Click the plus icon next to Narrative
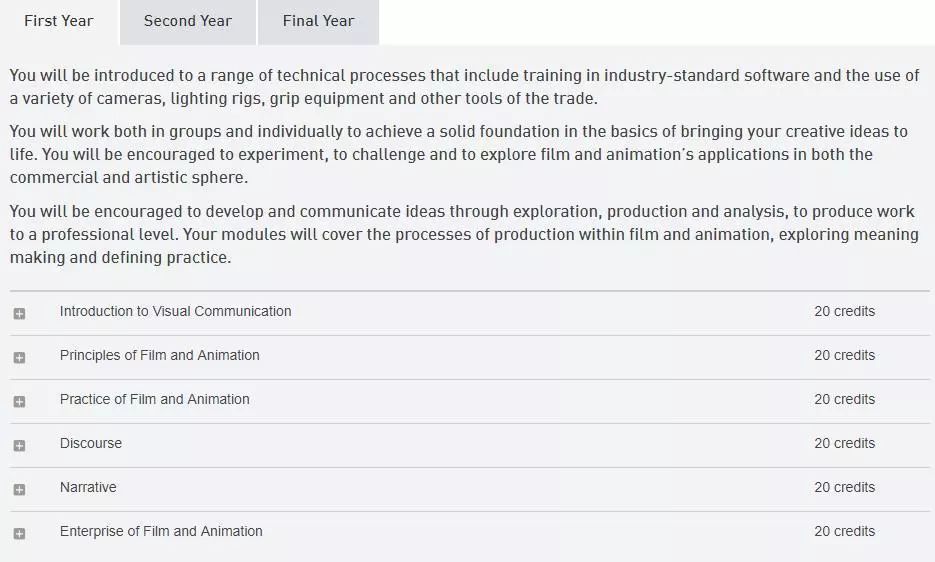This screenshot has height=562, width=935. click(x=19, y=489)
